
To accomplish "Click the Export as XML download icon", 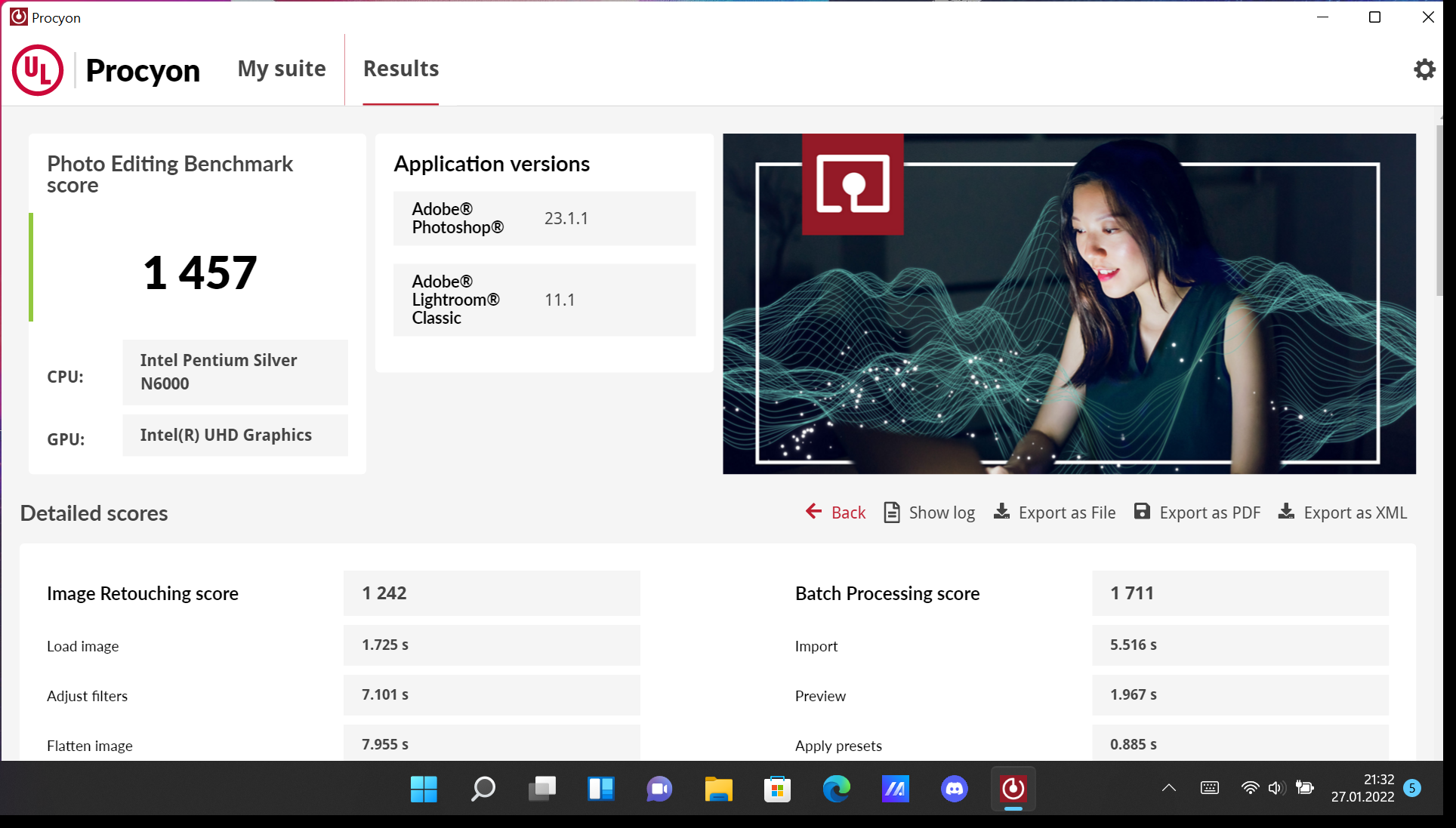I will [x=1286, y=512].
